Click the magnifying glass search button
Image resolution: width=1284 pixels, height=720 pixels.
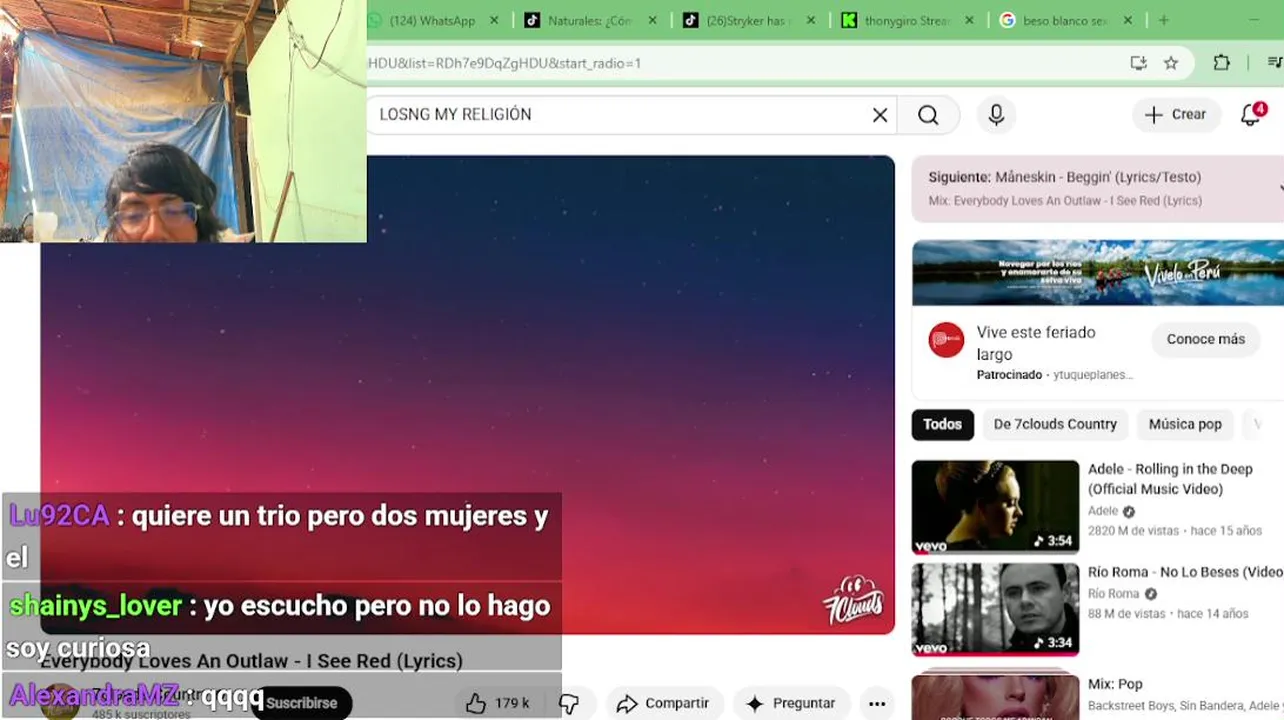[x=928, y=115]
